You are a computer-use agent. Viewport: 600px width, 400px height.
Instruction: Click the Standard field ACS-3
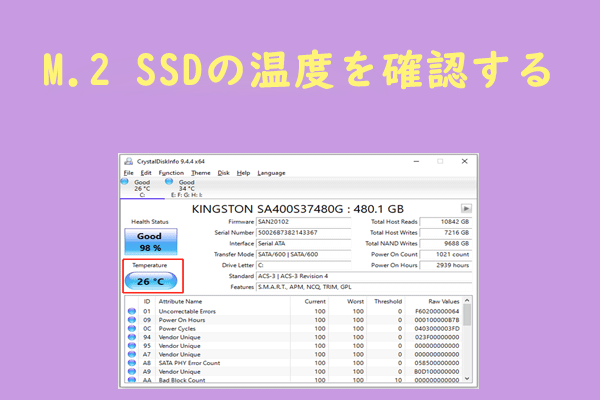pyautogui.click(x=364, y=276)
